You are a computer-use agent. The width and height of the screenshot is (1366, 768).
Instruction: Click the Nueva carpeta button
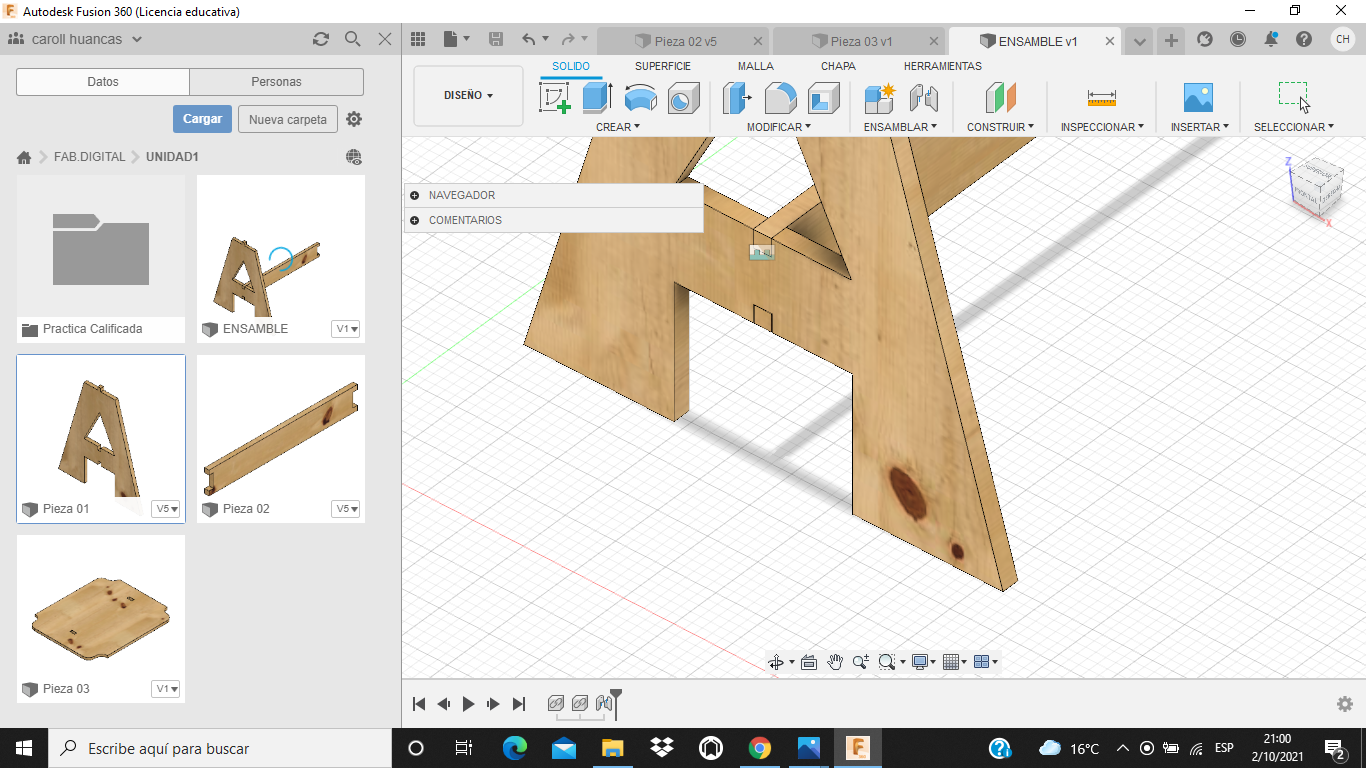(x=287, y=119)
